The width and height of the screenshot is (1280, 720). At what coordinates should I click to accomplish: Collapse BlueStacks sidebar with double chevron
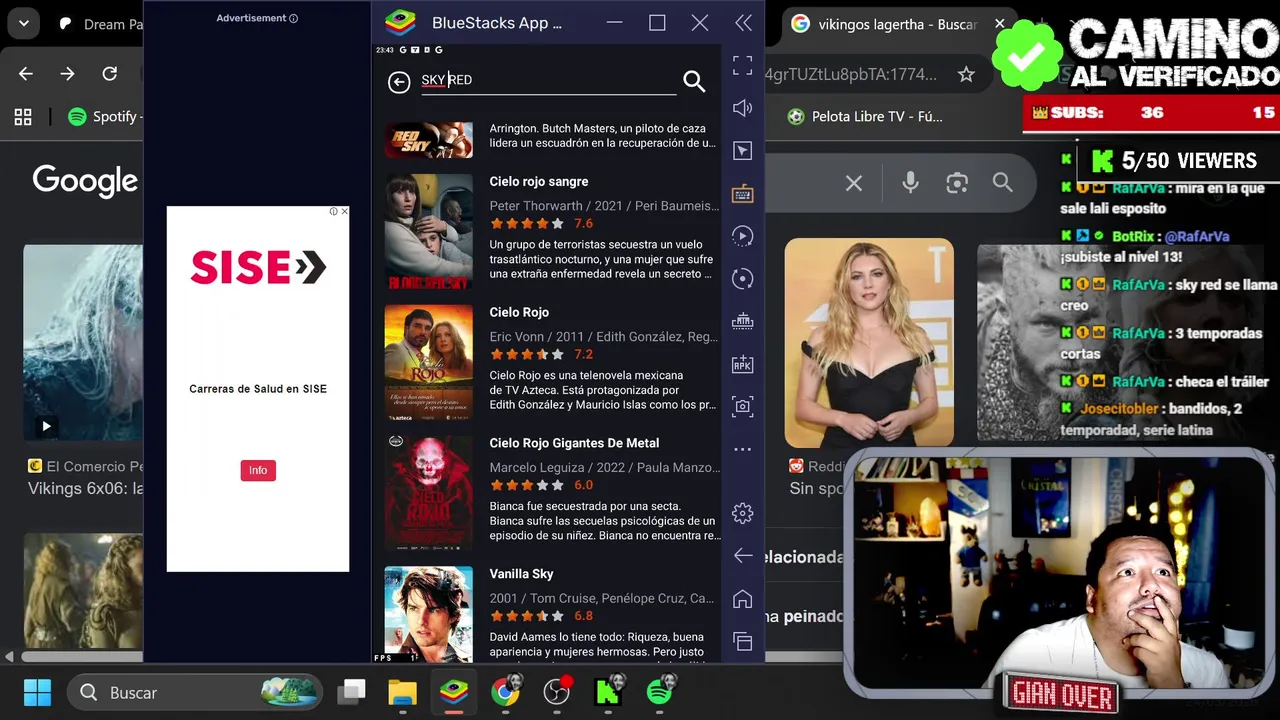coord(744,23)
